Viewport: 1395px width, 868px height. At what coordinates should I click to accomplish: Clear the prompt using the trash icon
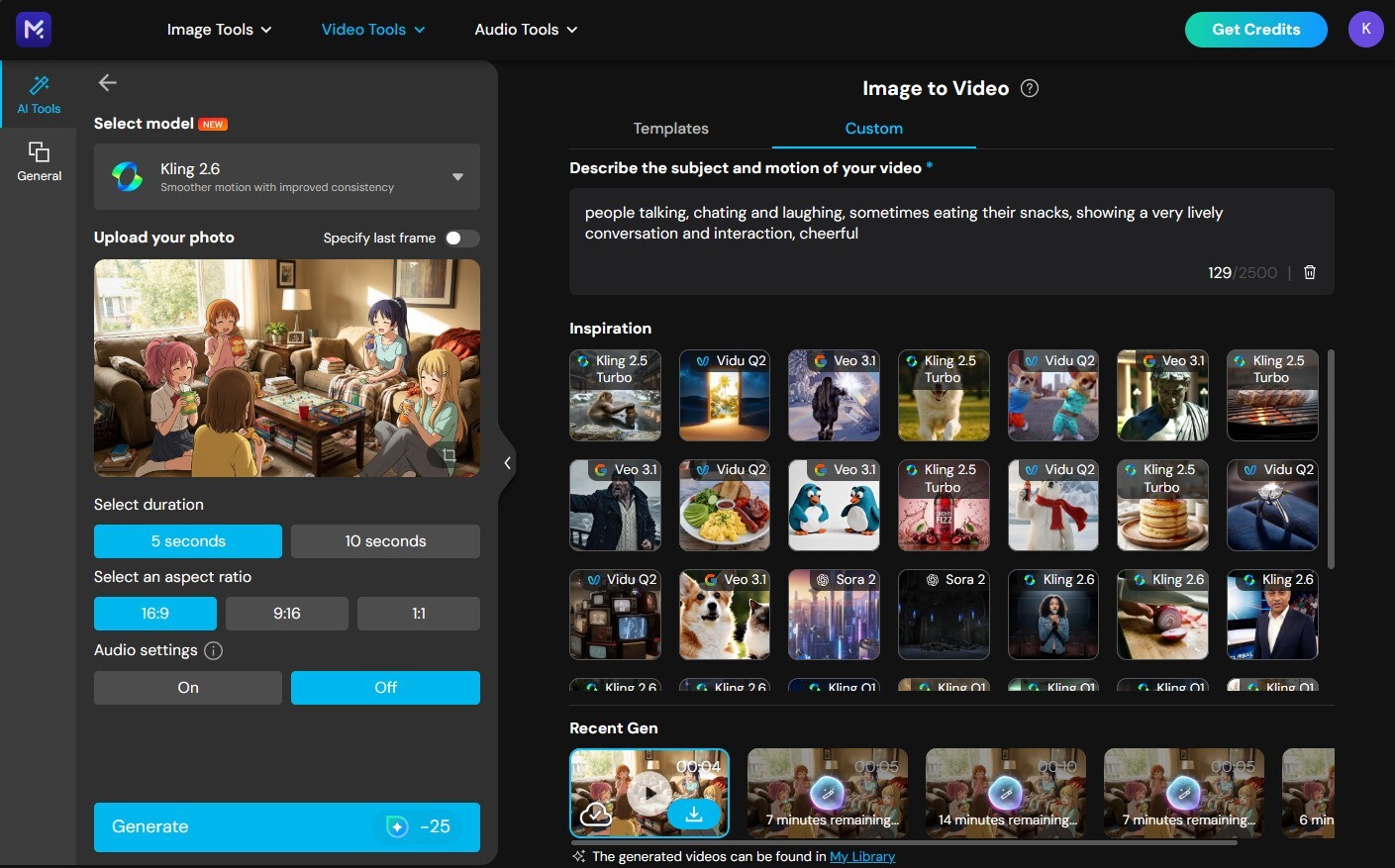[1309, 272]
